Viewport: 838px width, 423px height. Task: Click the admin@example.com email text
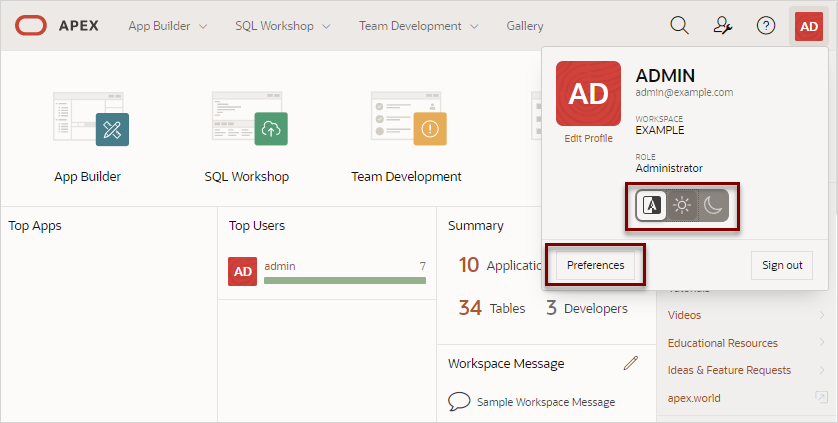click(x=684, y=92)
